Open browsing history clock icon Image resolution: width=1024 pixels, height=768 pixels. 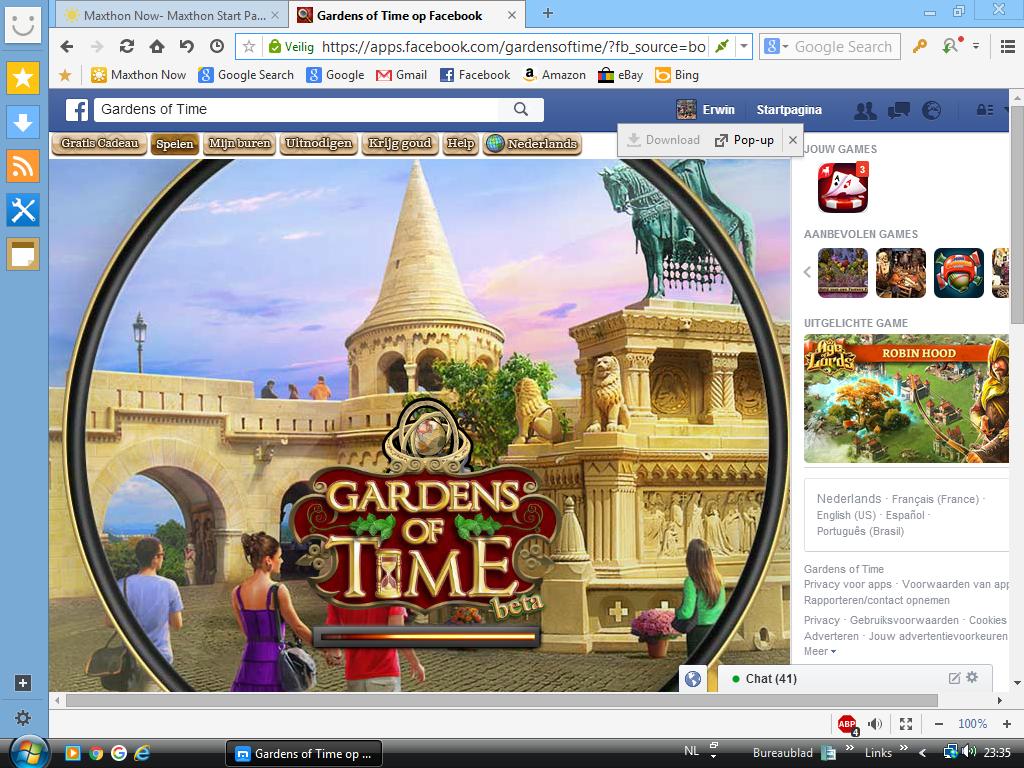click(x=217, y=46)
